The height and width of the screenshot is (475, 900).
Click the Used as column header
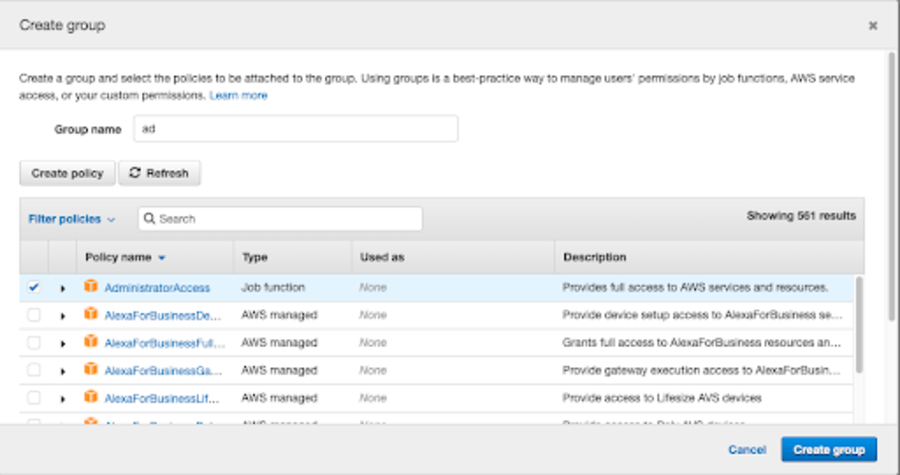[382, 257]
